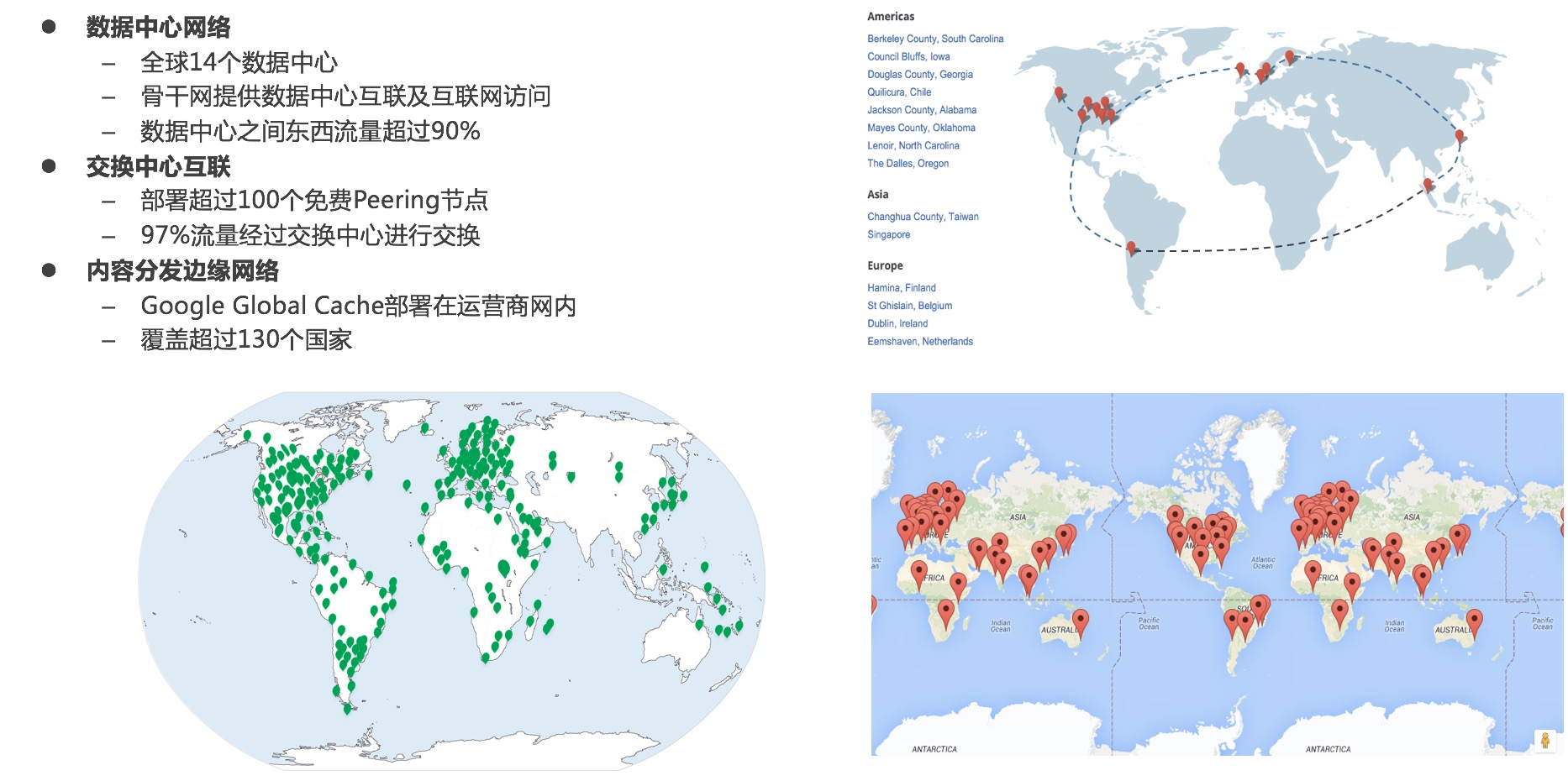Image resolution: width=1568 pixels, height=781 pixels.
Task: Open the Quilicura, Chile link
Action: [898, 92]
